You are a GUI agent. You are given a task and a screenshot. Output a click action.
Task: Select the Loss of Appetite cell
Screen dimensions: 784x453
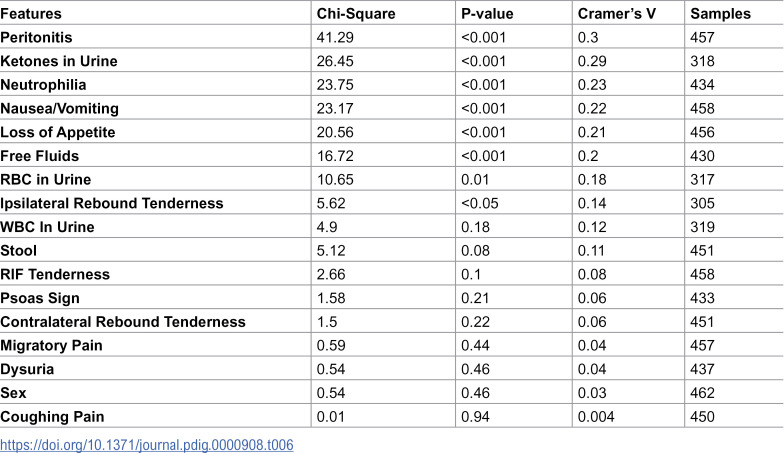58,132
